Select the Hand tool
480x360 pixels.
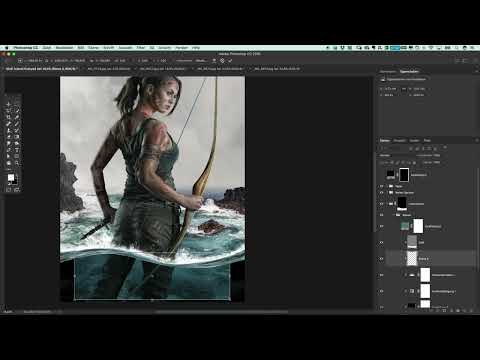pyautogui.click(x=9, y=163)
